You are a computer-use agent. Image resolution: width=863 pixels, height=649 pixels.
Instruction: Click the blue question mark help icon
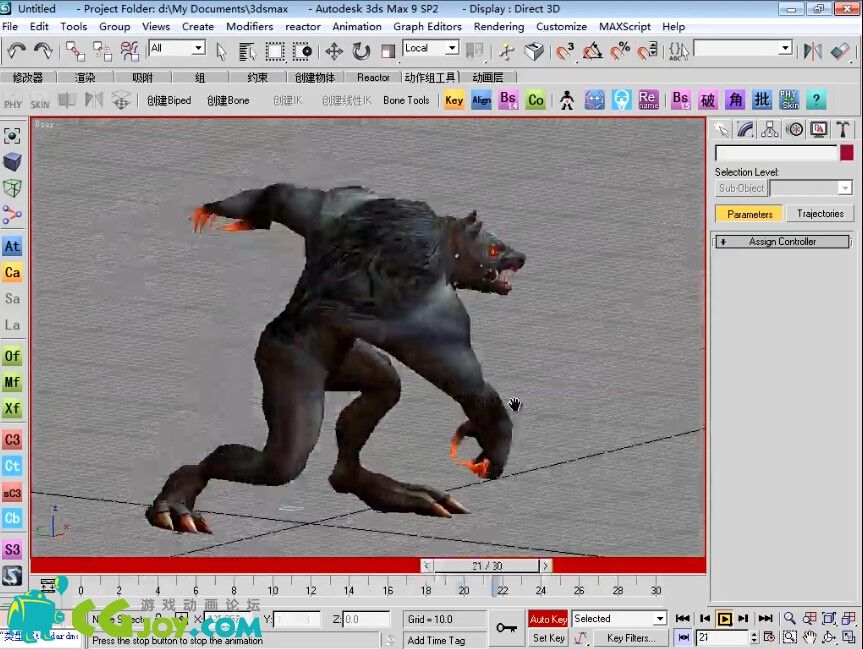point(816,100)
